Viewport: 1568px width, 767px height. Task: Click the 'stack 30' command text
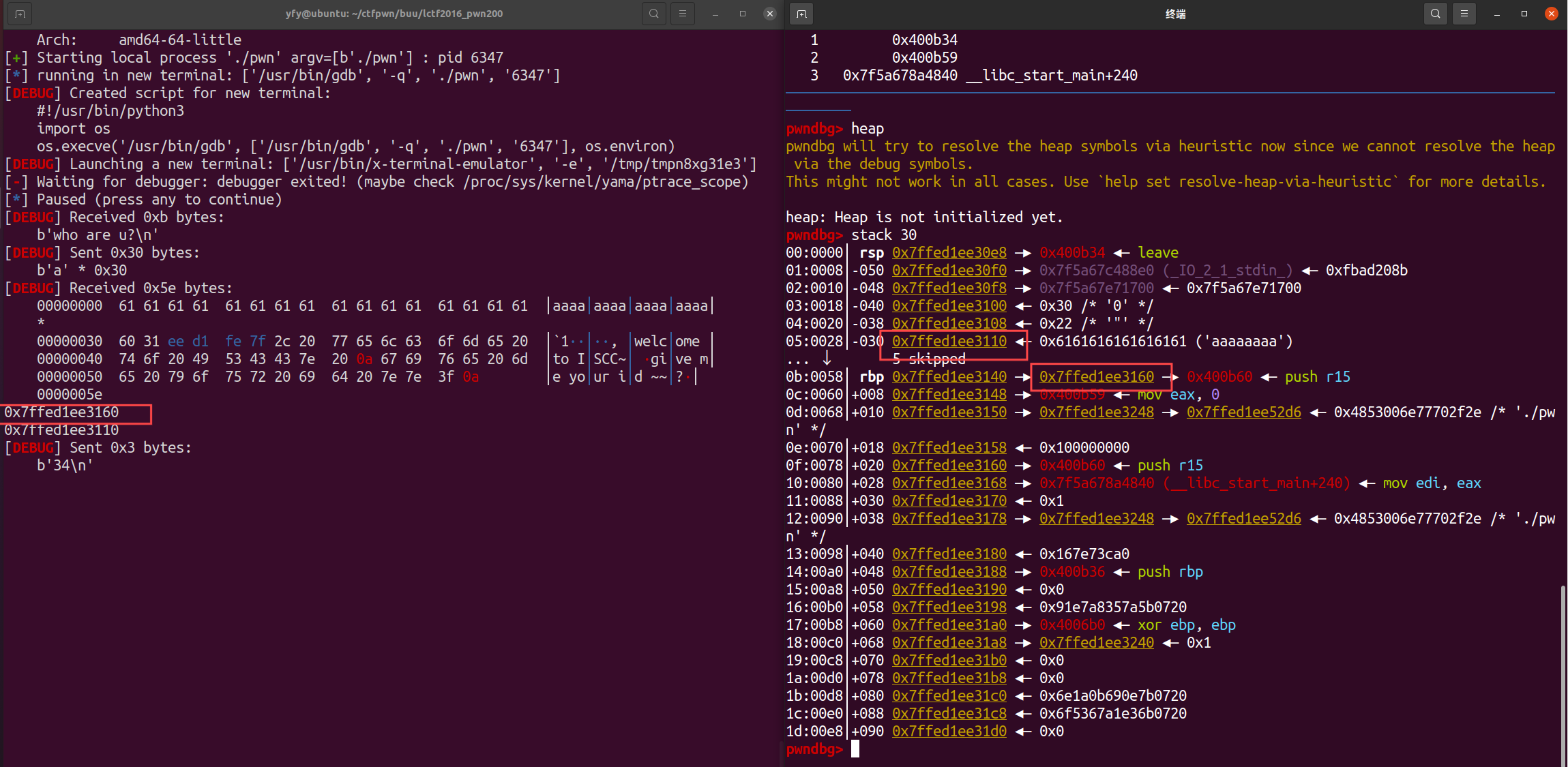[884, 235]
